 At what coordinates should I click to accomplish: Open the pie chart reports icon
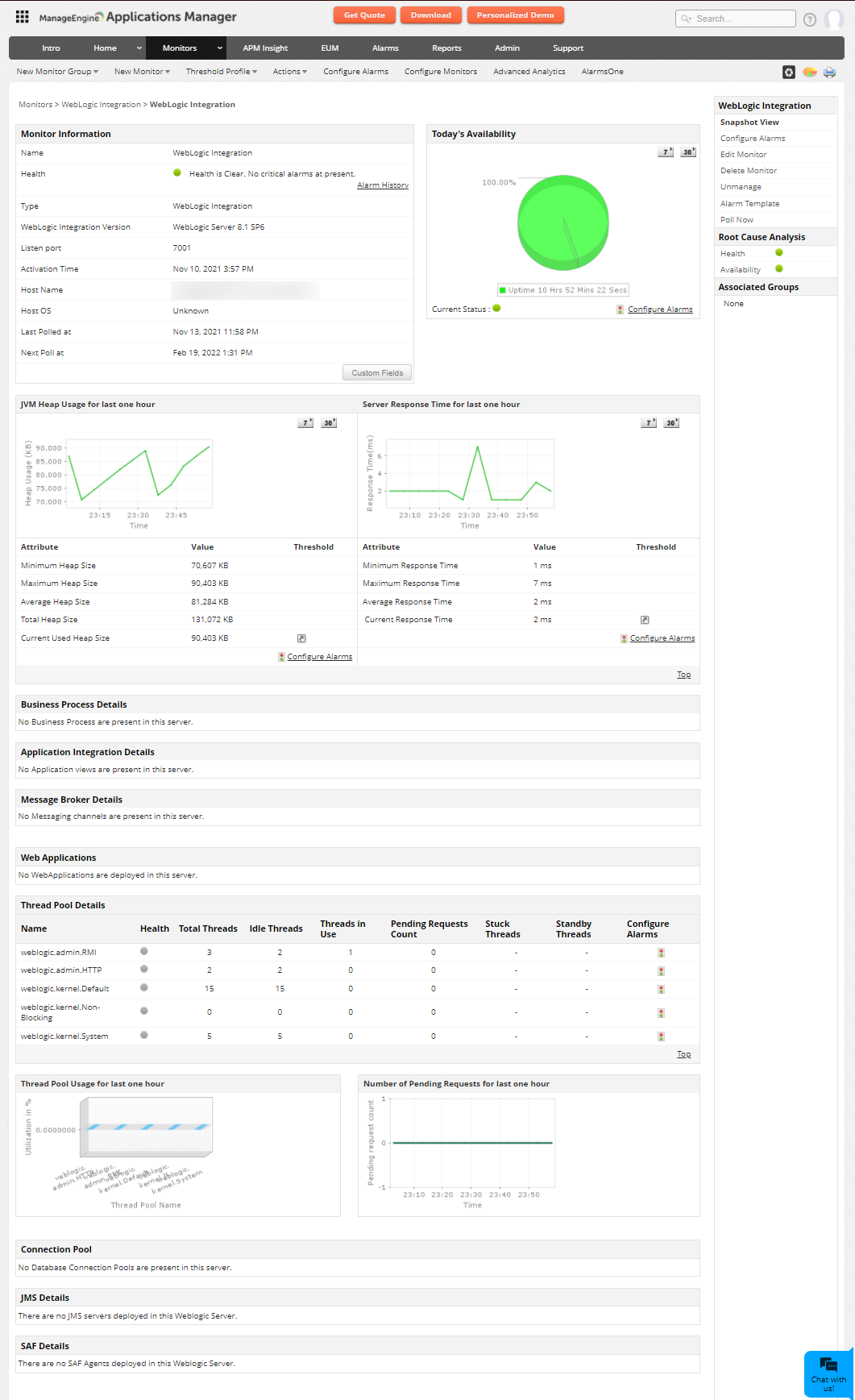pyautogui.click(x=809, y=73)
